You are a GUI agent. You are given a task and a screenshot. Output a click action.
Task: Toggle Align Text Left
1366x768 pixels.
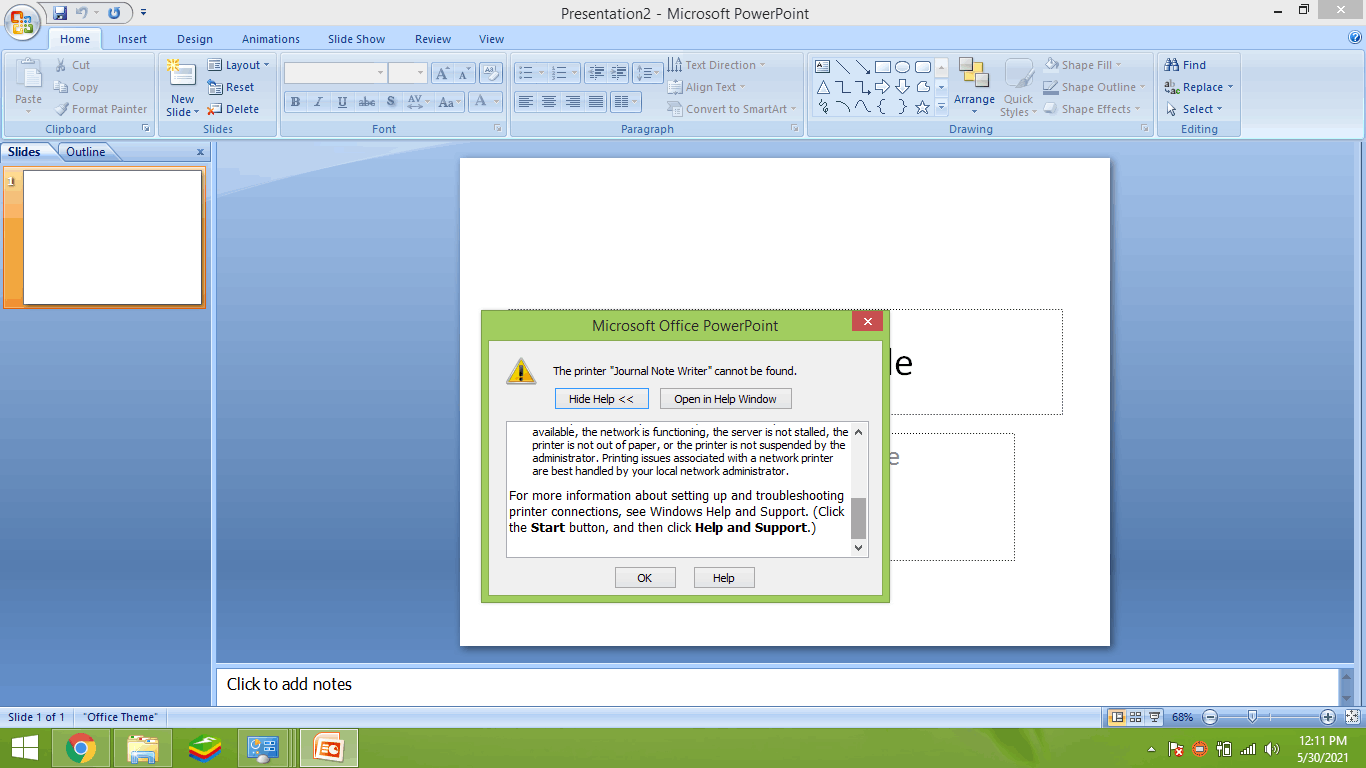(525, 102)
